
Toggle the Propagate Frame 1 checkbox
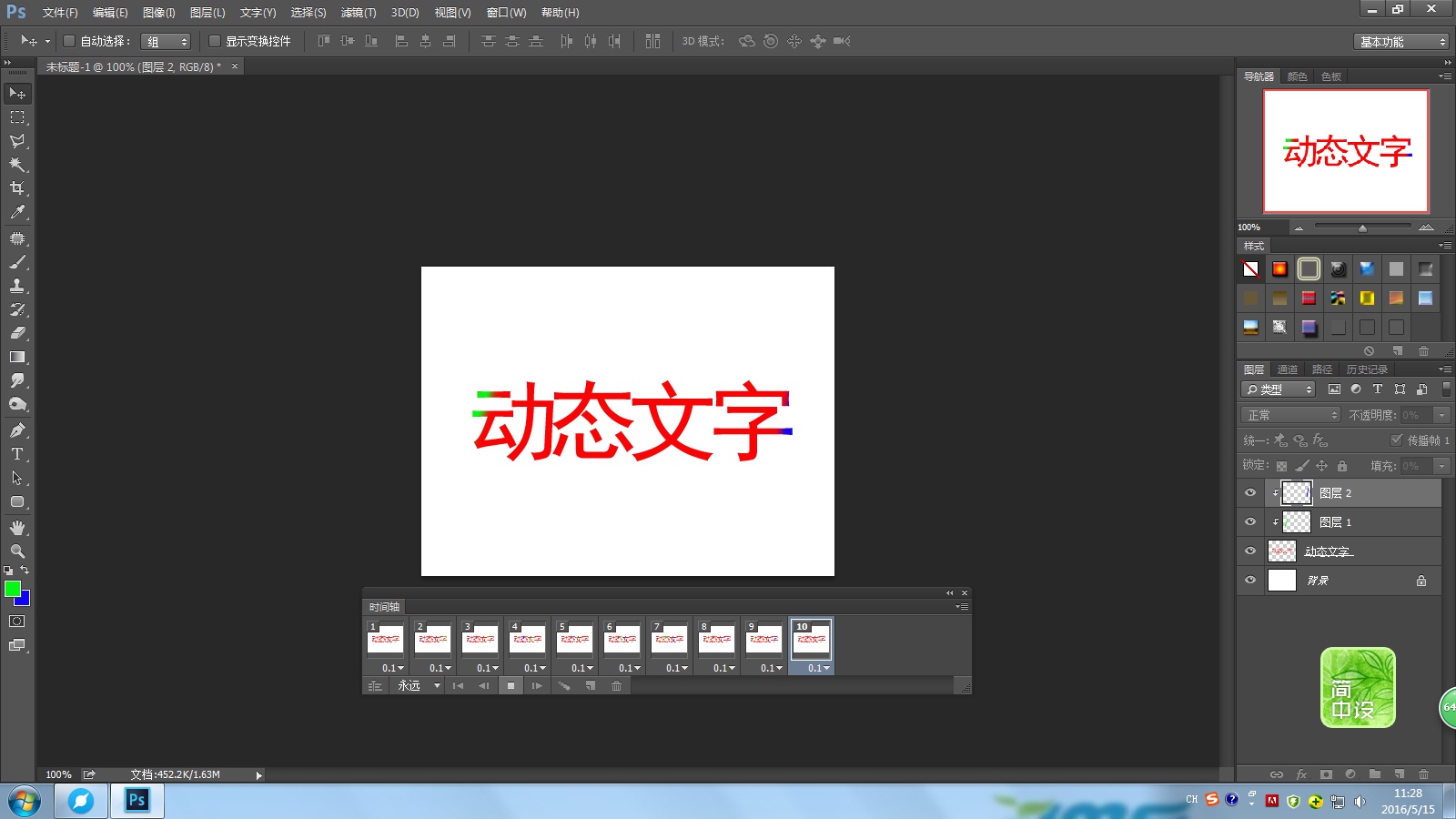click(1397, 440)
